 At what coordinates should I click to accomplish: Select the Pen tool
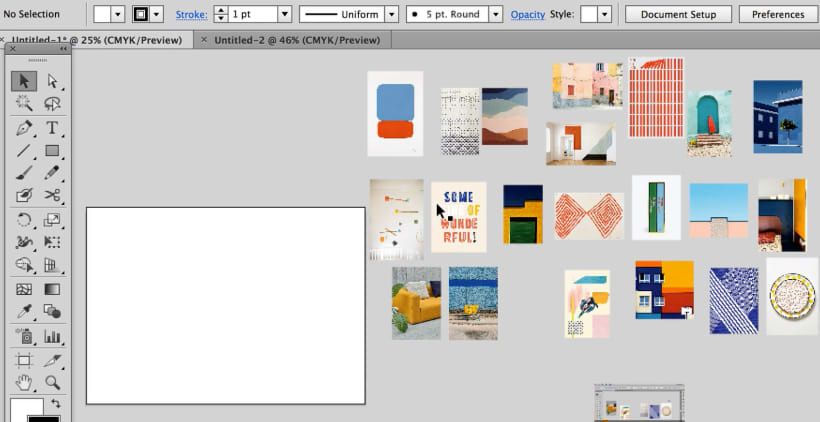click(24, 128)
